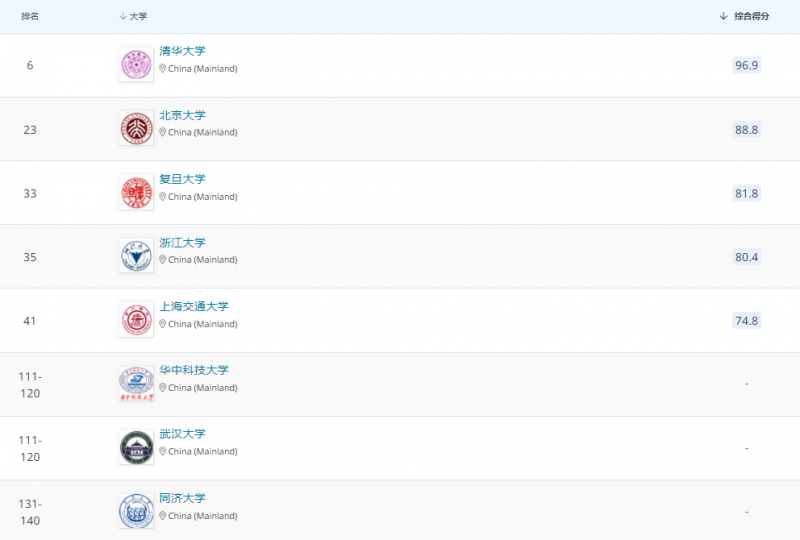Open the 同济大学 link

point(182,498)
